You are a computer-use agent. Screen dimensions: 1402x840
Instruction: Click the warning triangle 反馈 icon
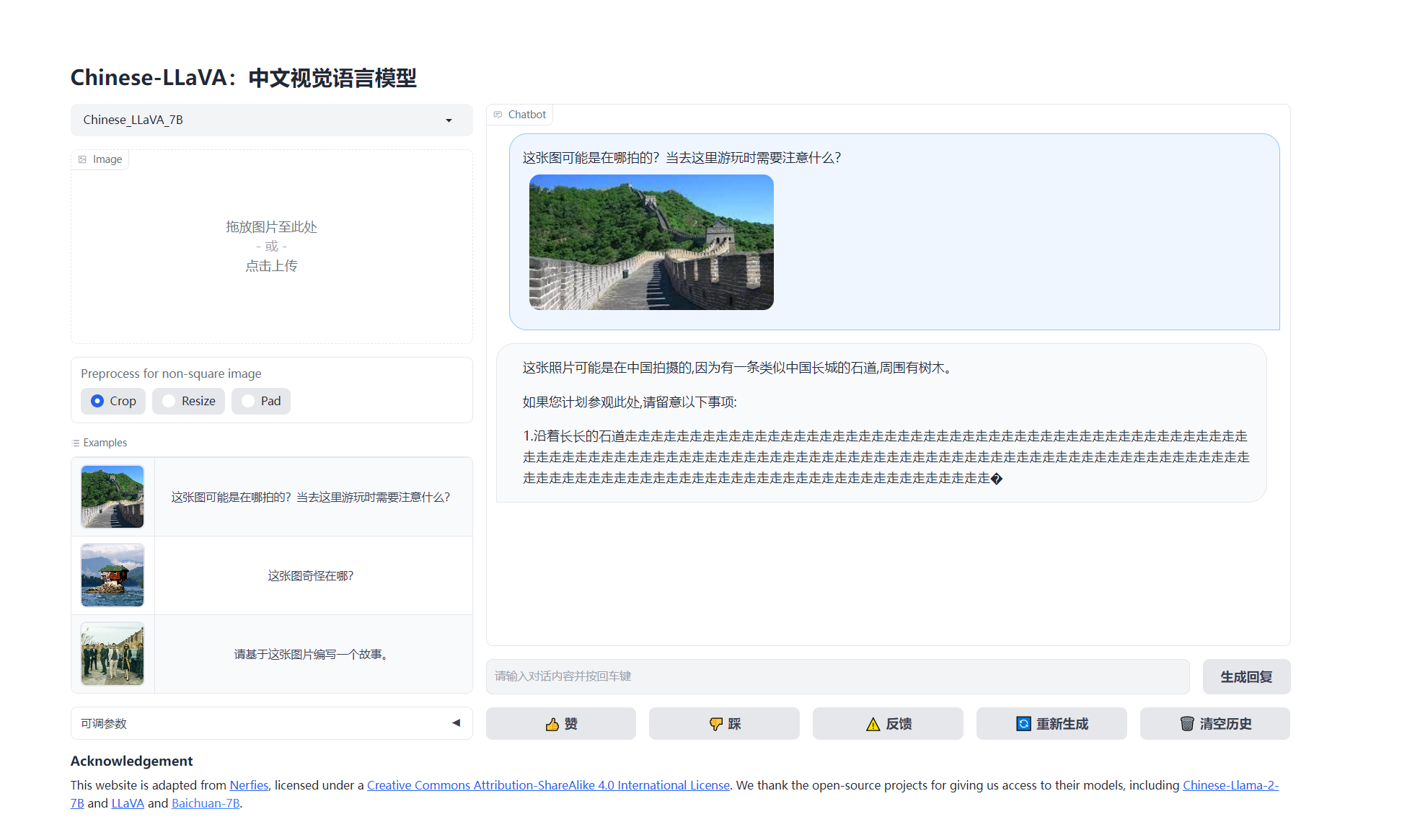click(x=873, y=723)
